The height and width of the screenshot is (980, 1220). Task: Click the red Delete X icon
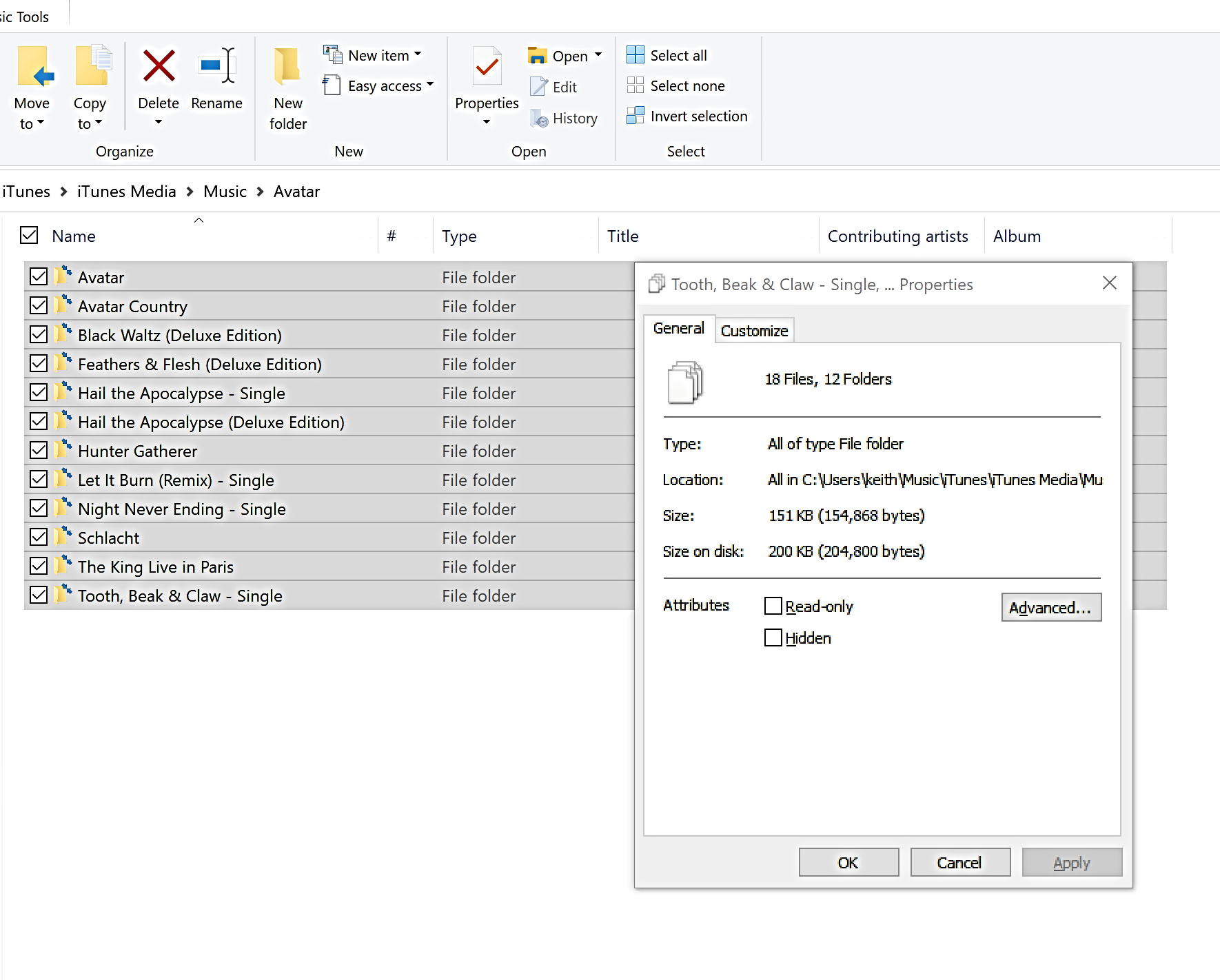pos(159,66)
